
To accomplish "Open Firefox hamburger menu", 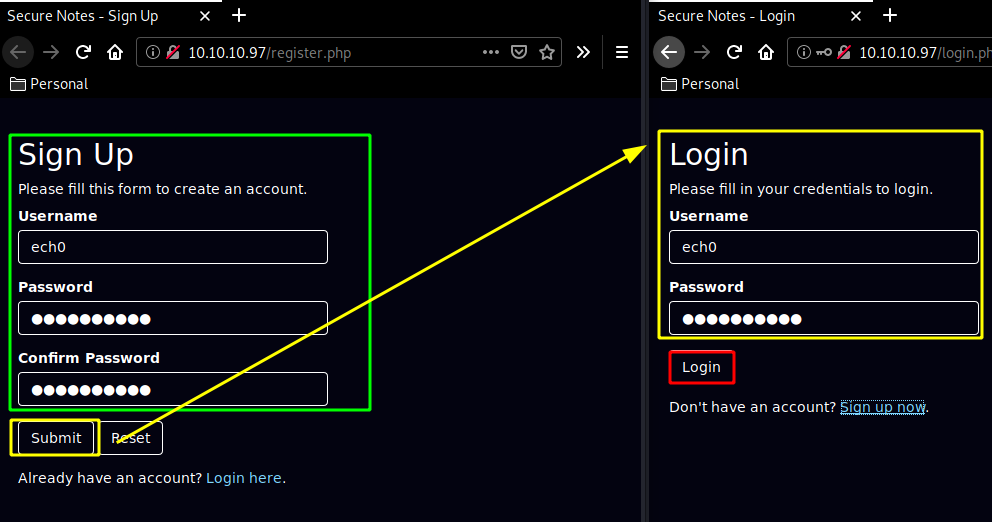I will point(621,53).
